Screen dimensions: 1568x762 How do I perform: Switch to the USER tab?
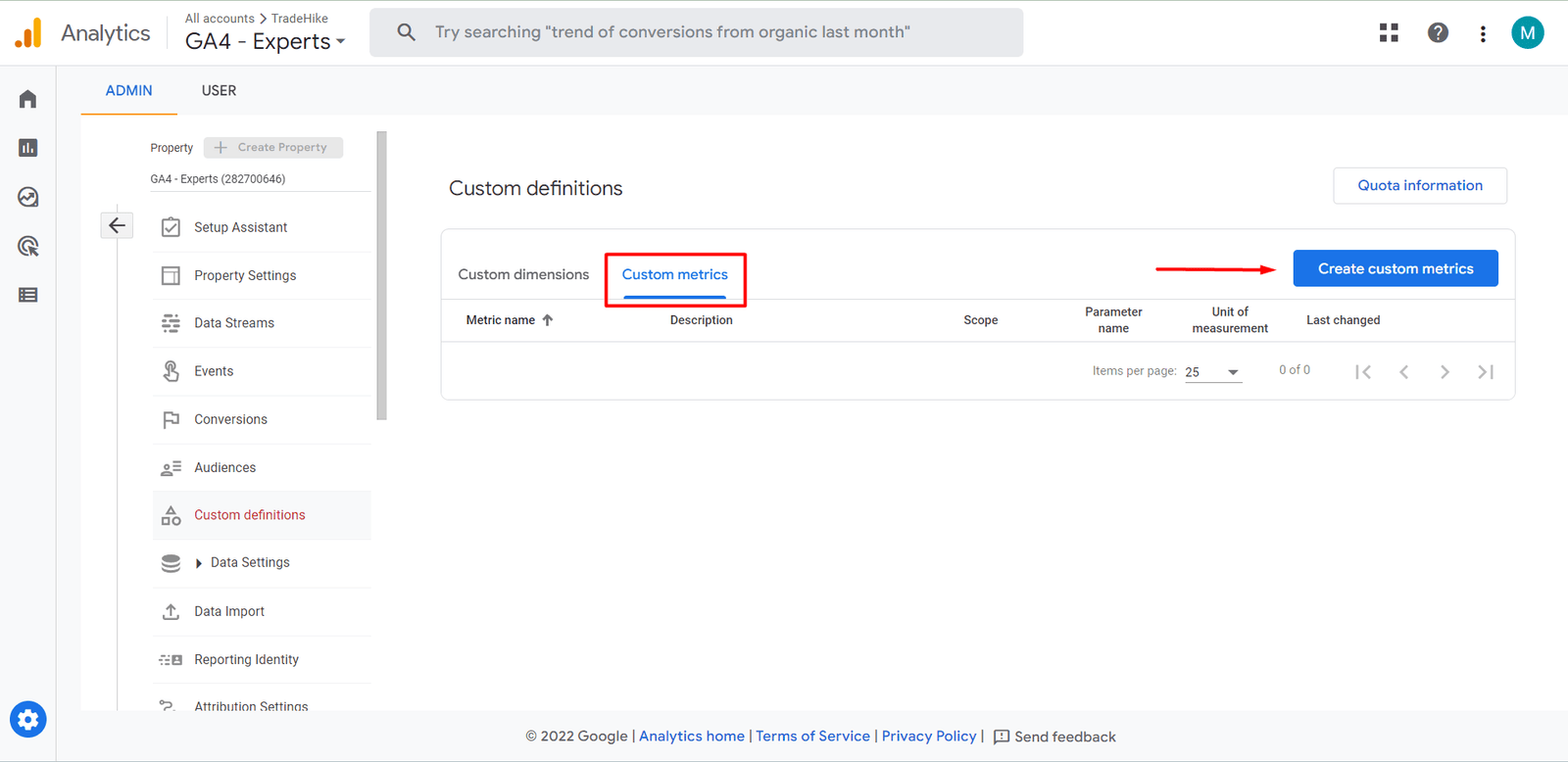219,90
